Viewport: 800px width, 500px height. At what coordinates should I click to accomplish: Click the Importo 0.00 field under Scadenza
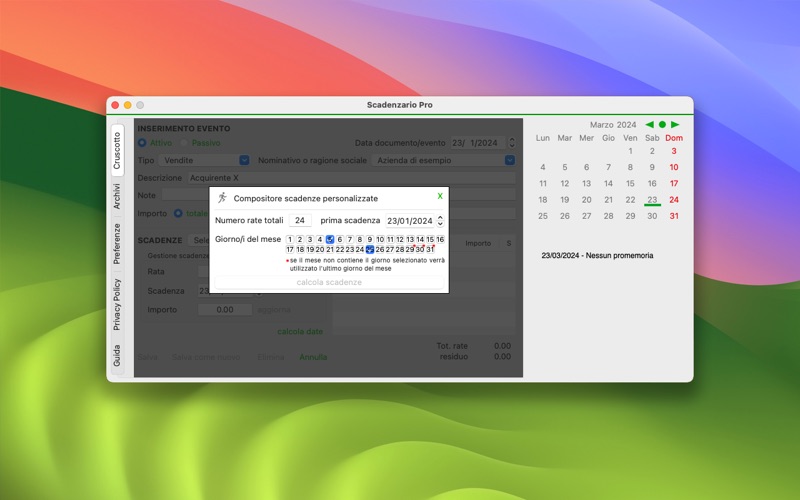point(225,310)
